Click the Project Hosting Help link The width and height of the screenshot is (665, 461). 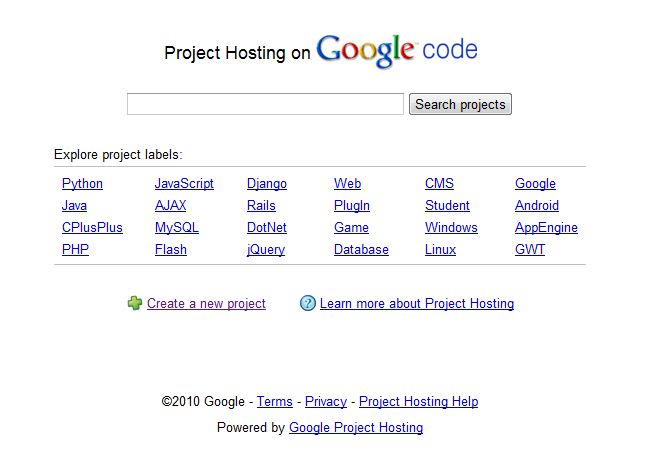pos(418,402)
